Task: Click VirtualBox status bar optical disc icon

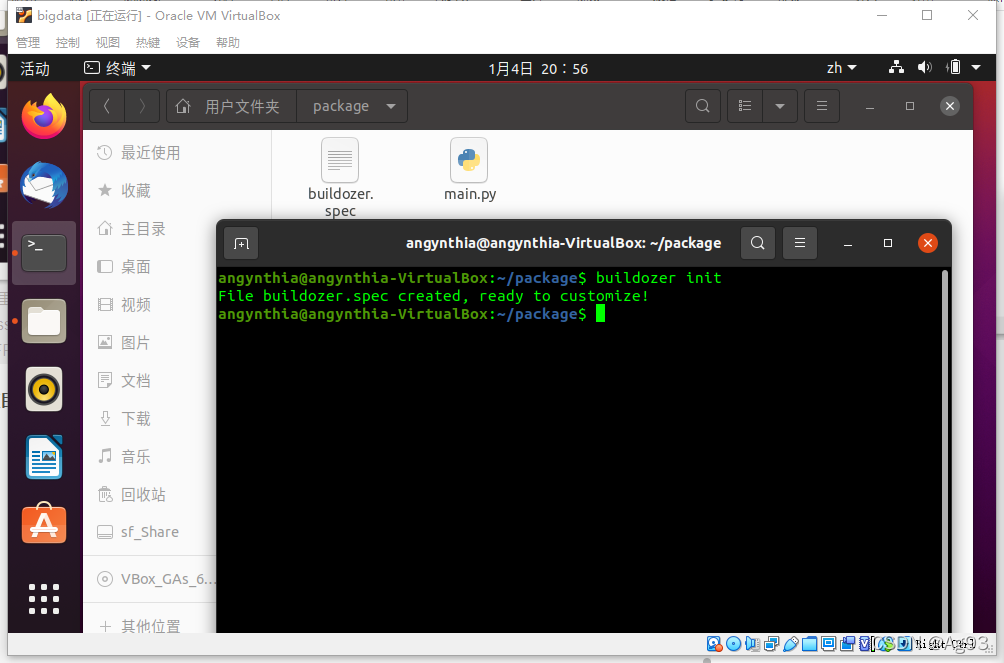Action: click(734, 644)
